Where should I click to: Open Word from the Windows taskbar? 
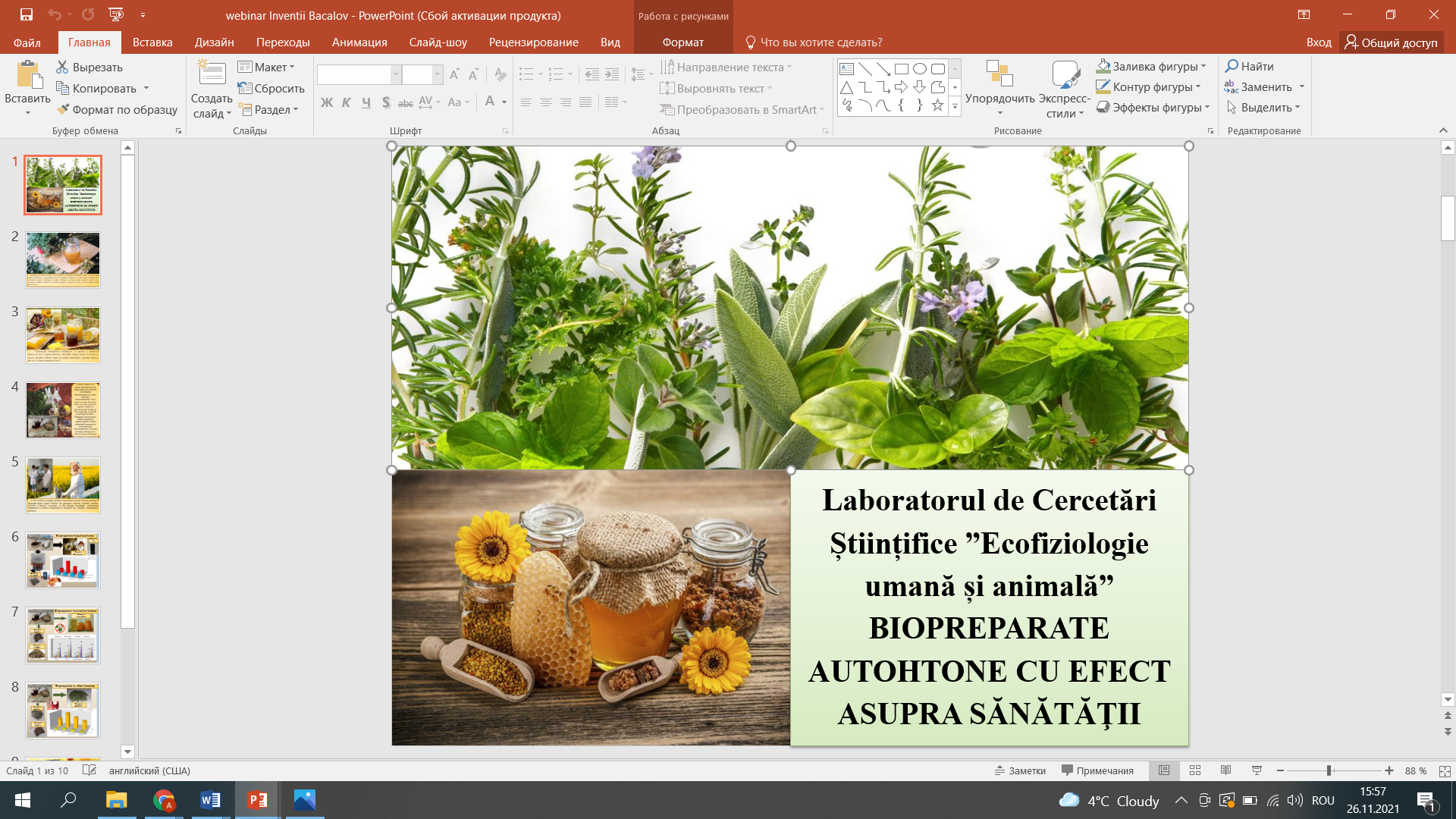tap(210, 800)
